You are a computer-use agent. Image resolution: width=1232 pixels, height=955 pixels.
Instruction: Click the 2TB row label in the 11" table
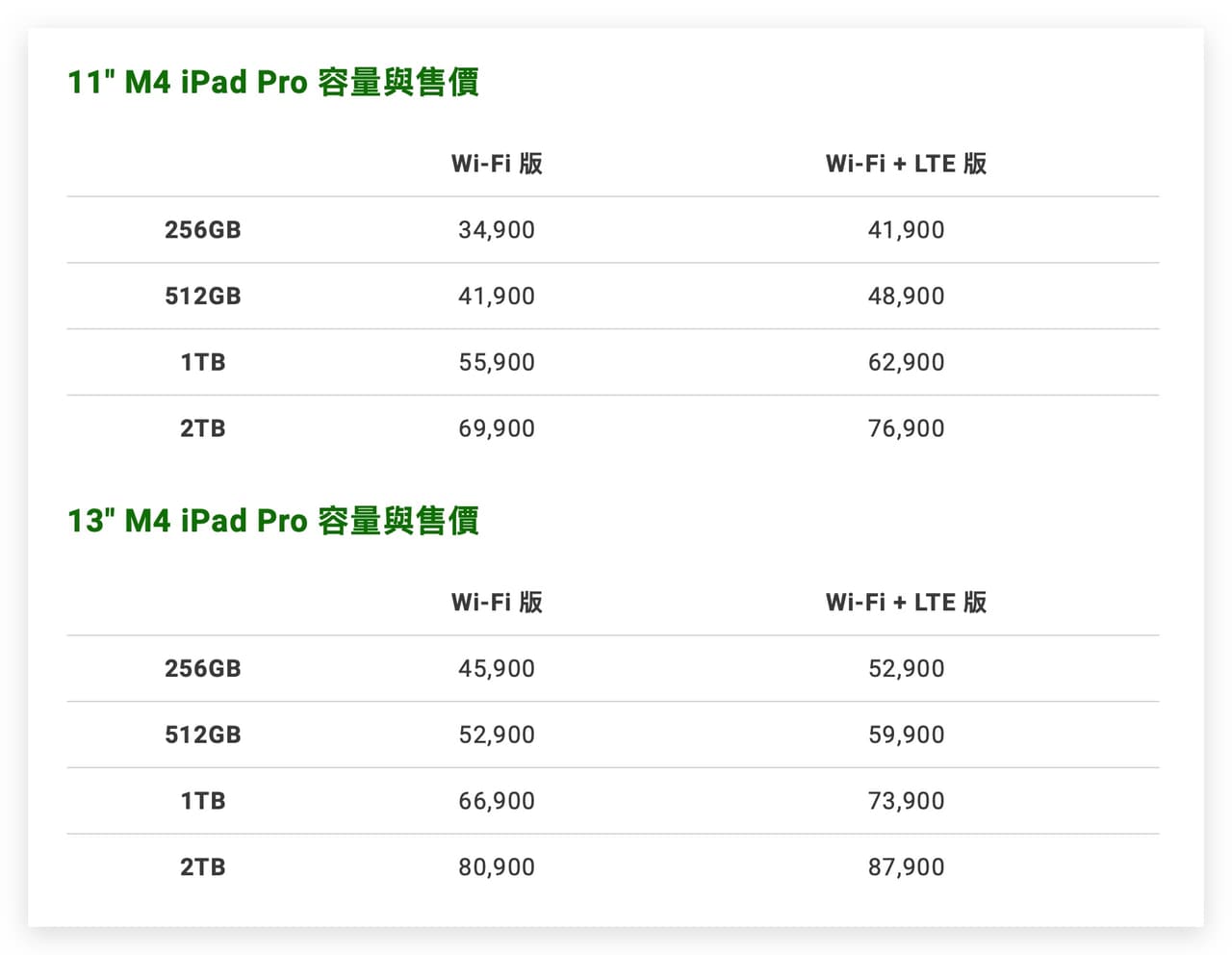[203, 429]
